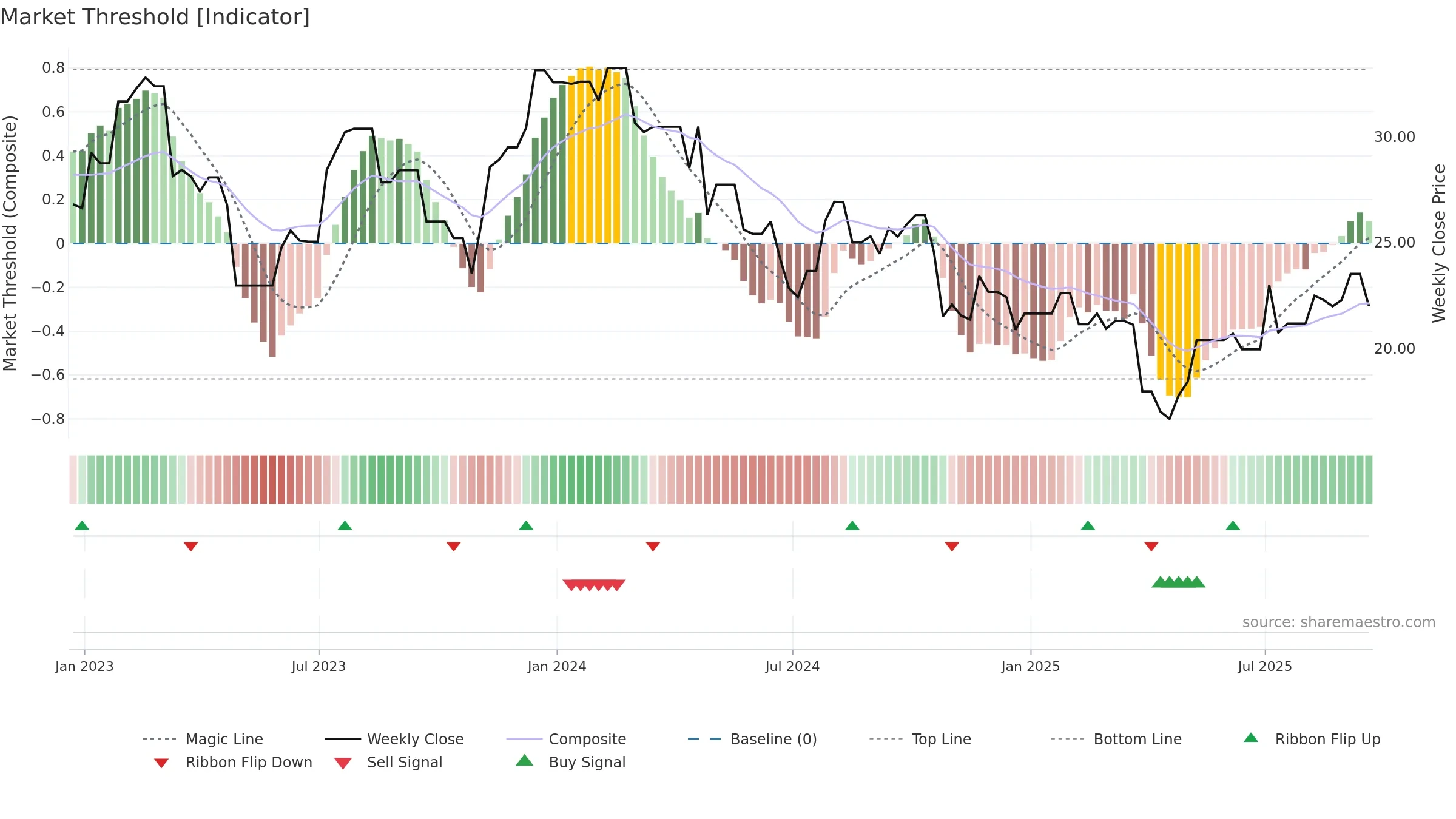The width and height of the screenshot is (1456, 819).
Task: Click the Weekly Close Price axis title
Action: 1439,243
